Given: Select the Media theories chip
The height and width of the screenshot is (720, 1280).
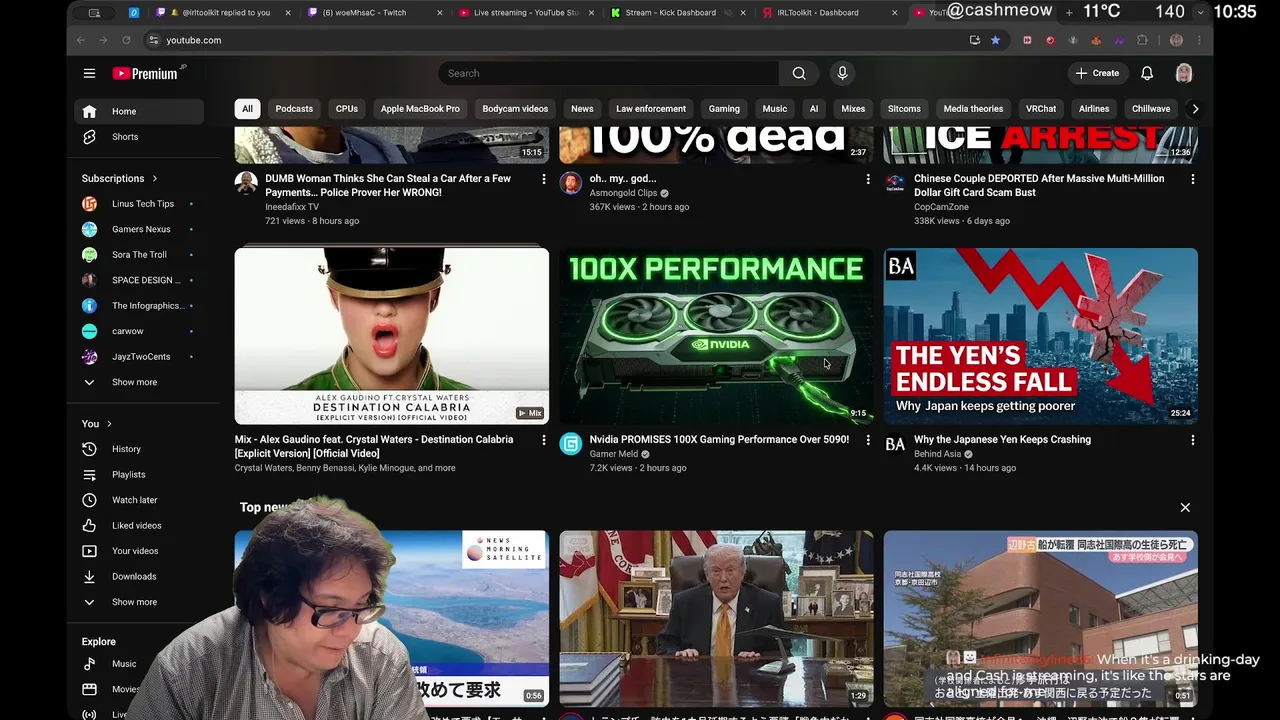Looking at the screenshot, I should [x=973, y=109].
